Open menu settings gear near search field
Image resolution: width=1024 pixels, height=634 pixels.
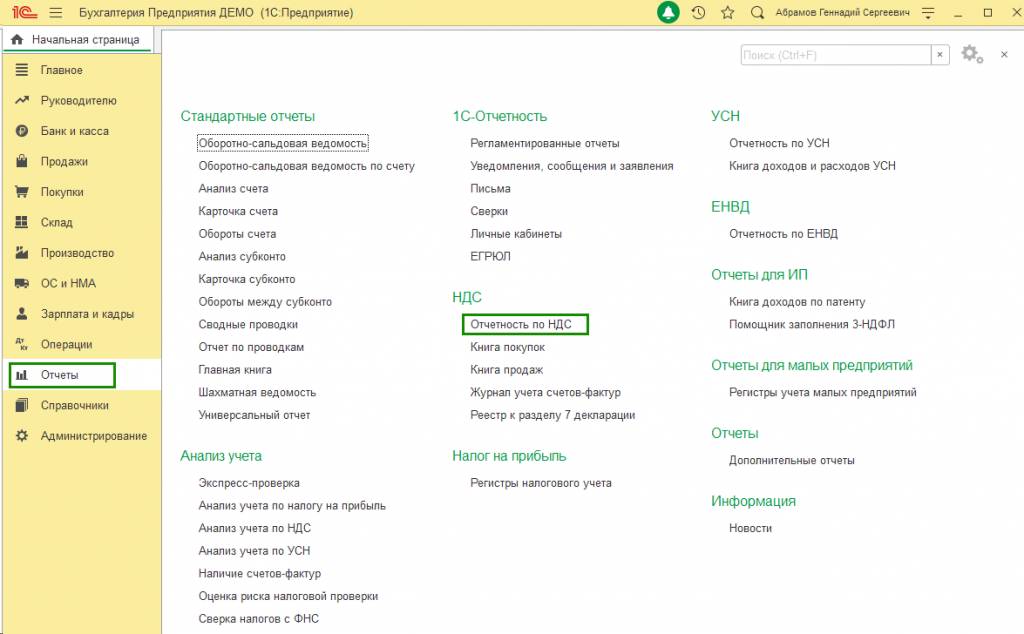[x=971, y=54]
